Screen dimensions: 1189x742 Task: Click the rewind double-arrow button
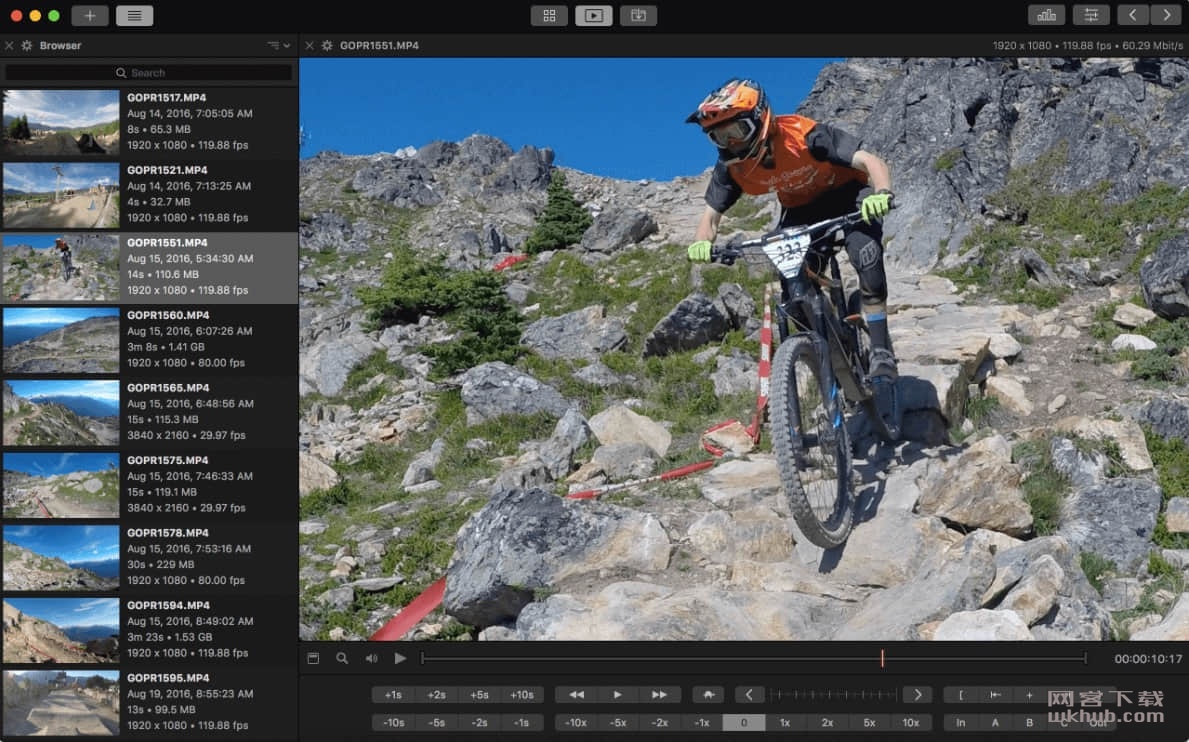(x=576, y=694)
